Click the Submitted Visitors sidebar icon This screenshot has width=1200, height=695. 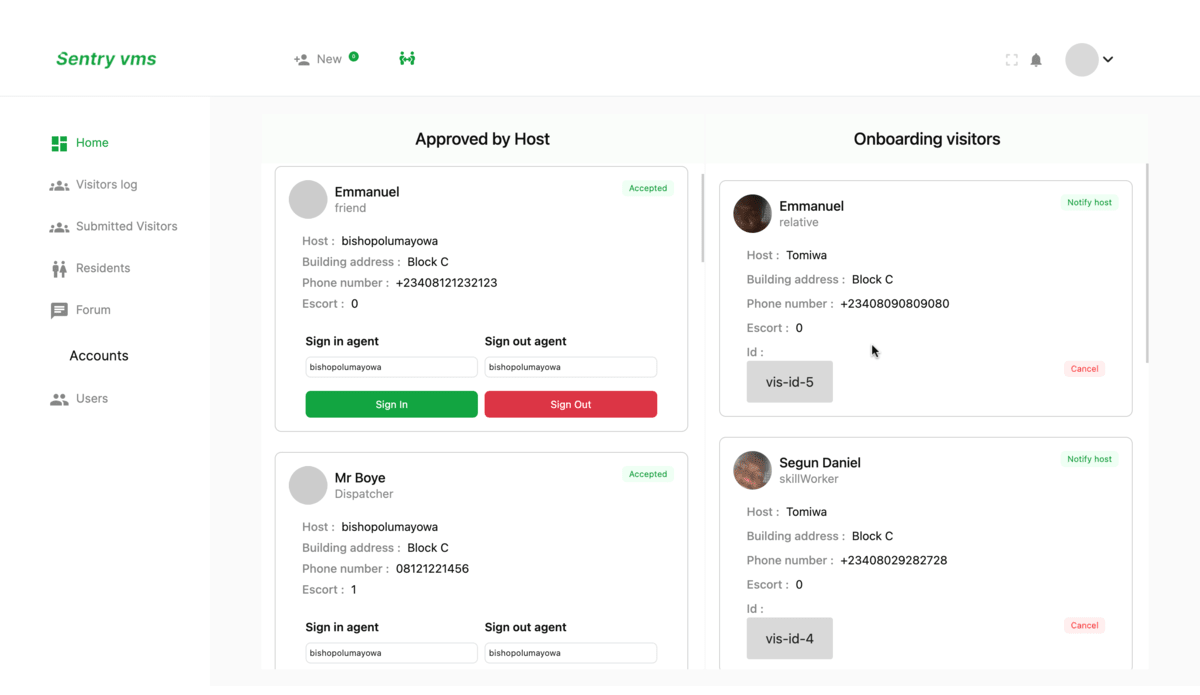pyautogui.click(x=59, y=227)
